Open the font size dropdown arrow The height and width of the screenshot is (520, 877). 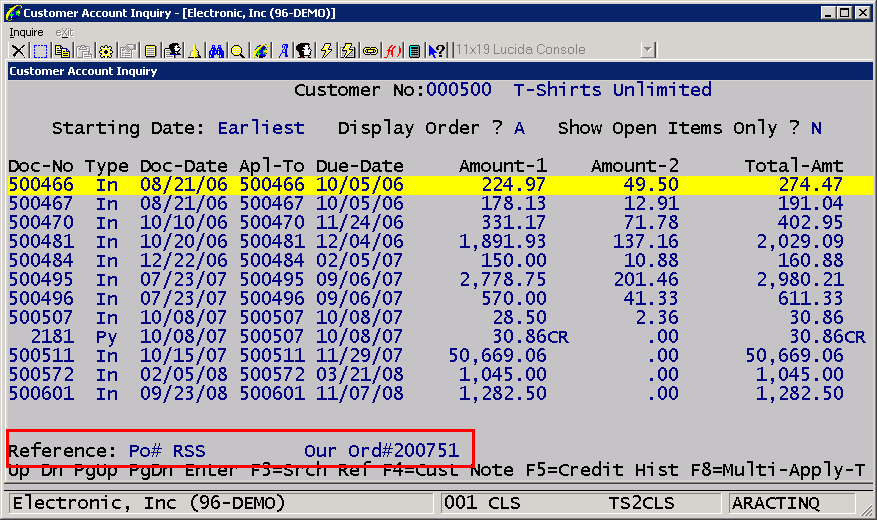point(648,50)
